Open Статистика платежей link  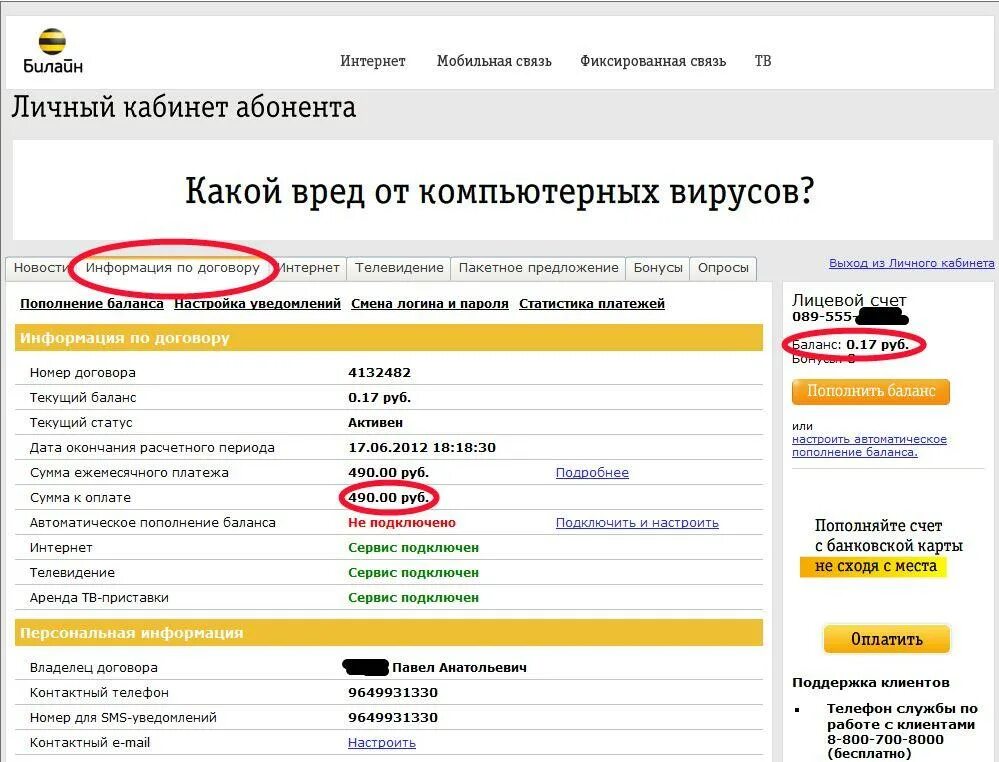click(592, 304)
